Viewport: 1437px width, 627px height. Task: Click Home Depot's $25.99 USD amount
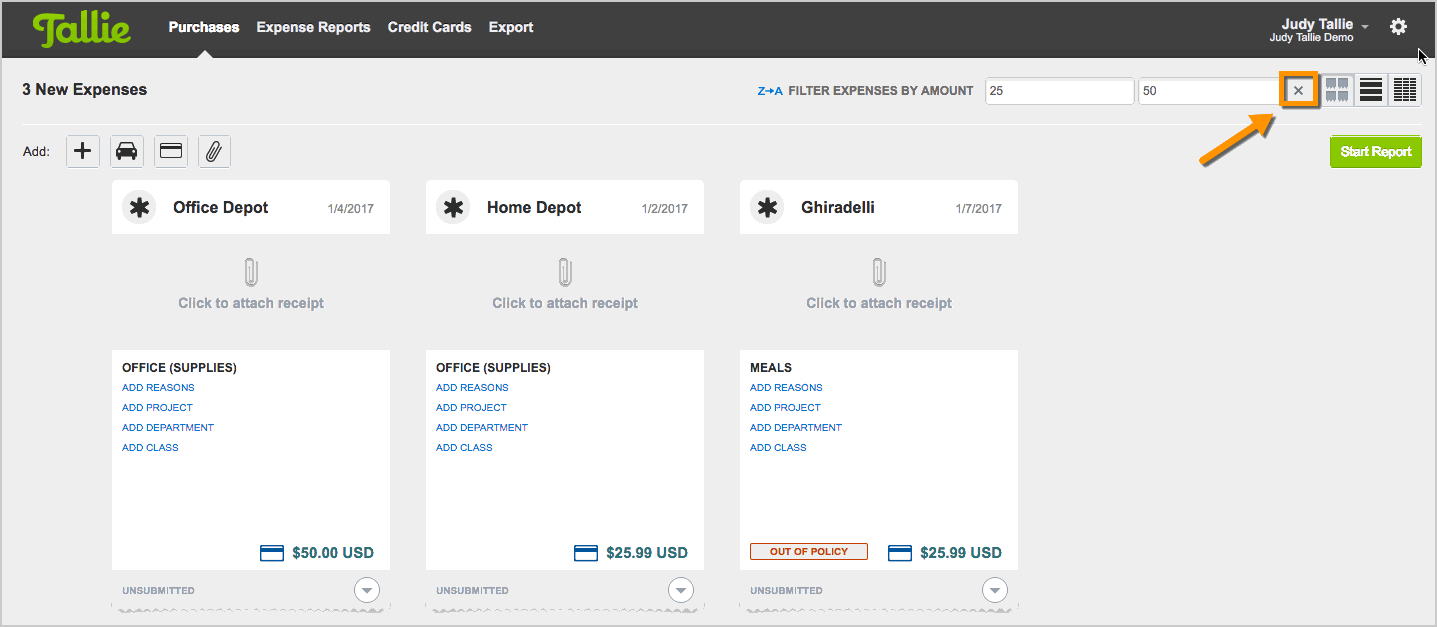[x=647, y=553]
